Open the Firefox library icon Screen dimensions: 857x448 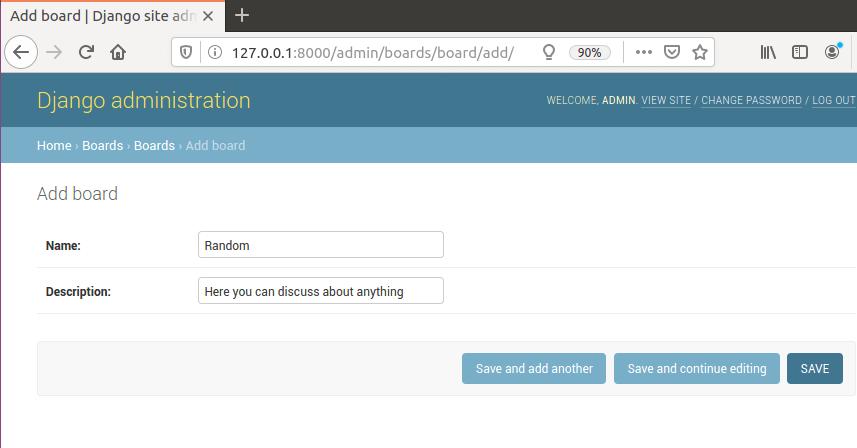768,52
